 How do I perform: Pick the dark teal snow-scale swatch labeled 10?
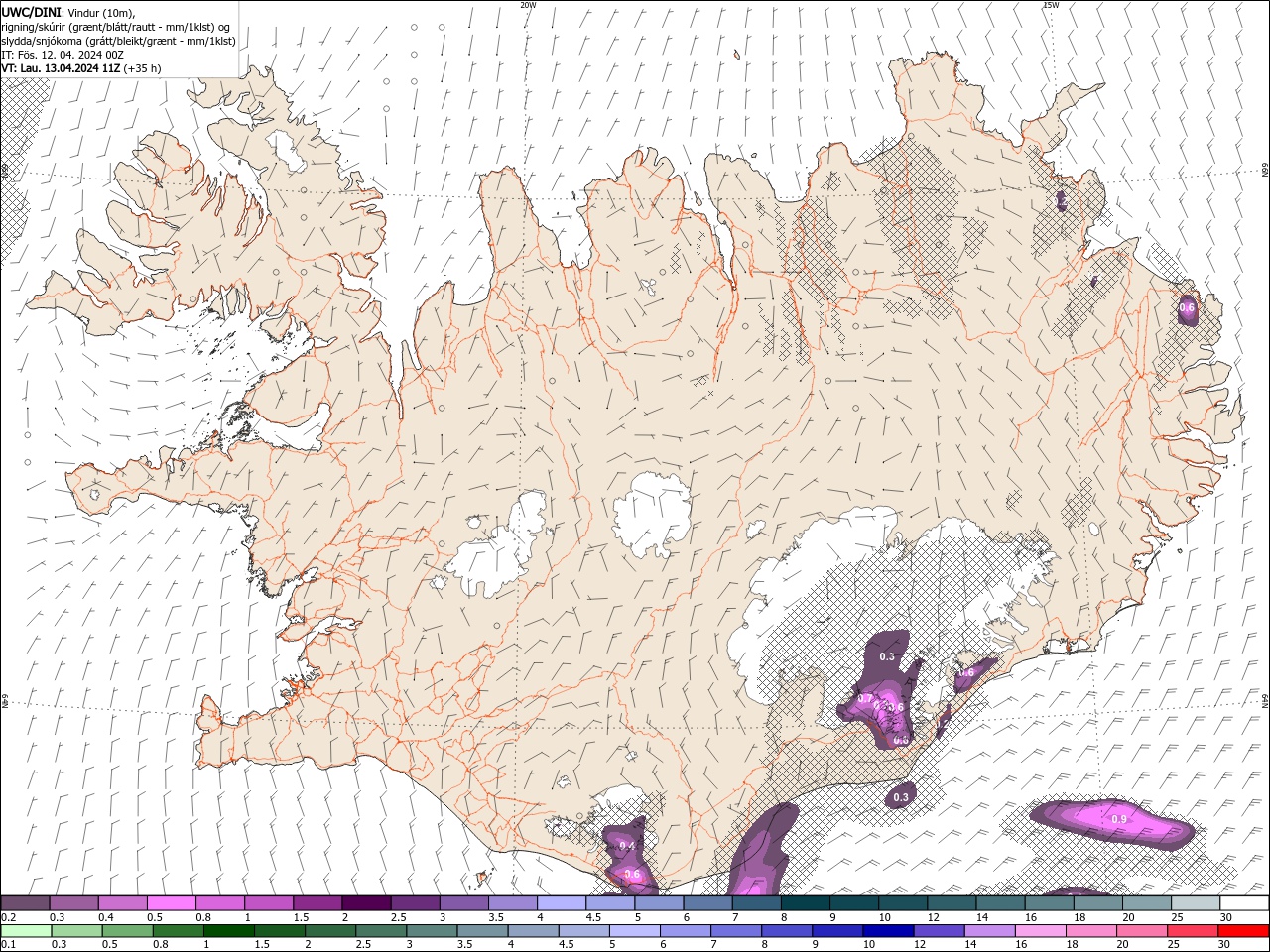pos(902,903)
